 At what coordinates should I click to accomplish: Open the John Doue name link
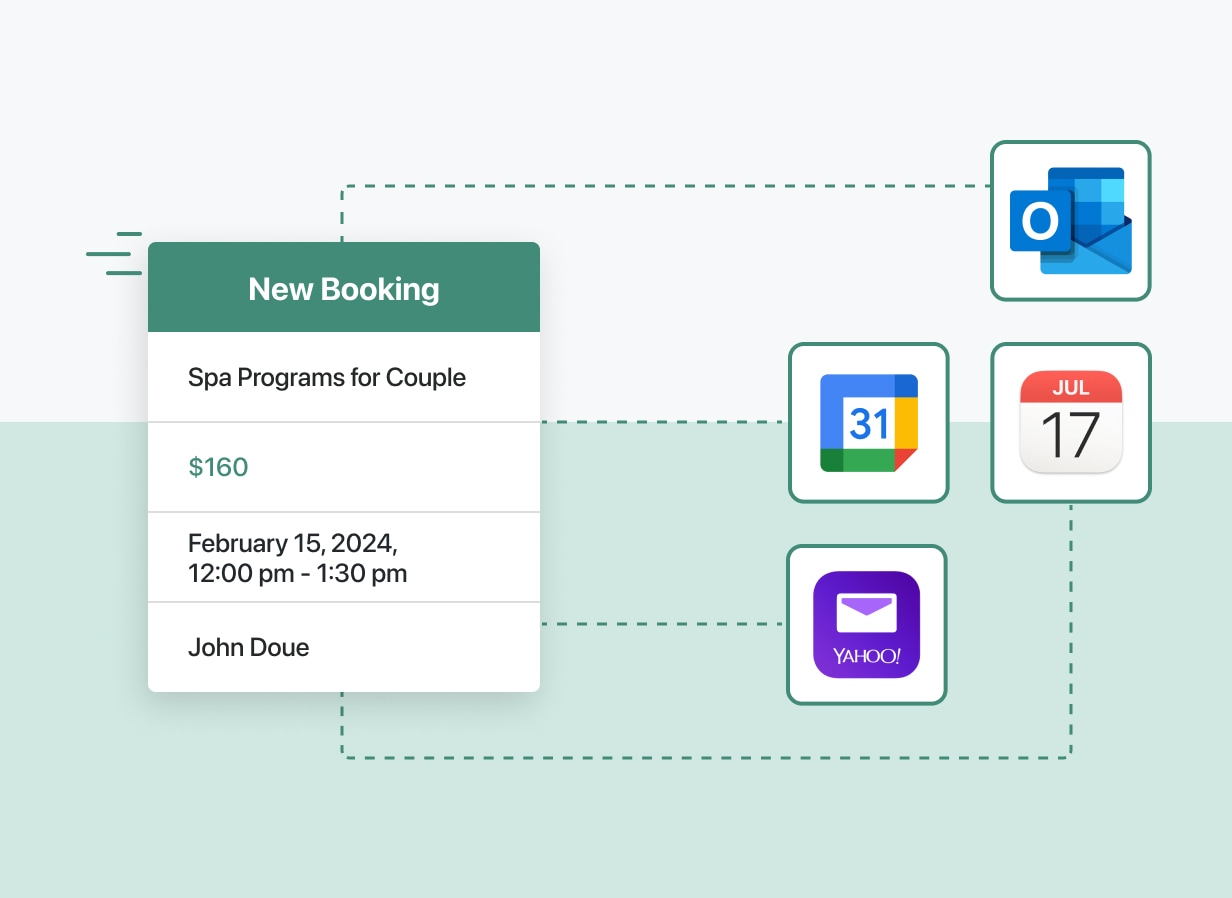click(248, 647)
